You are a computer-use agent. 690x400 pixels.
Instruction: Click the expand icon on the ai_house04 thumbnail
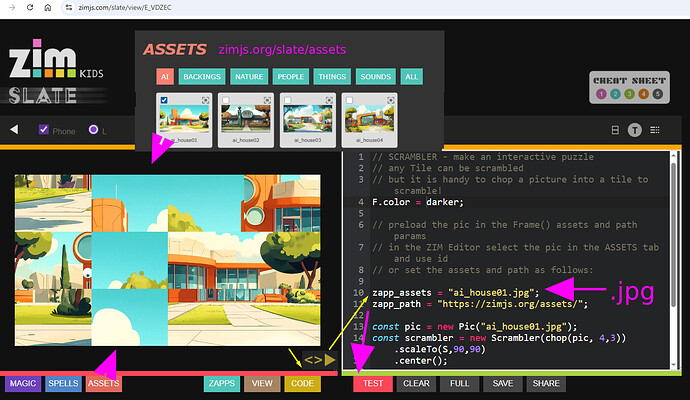click(391, 100)
